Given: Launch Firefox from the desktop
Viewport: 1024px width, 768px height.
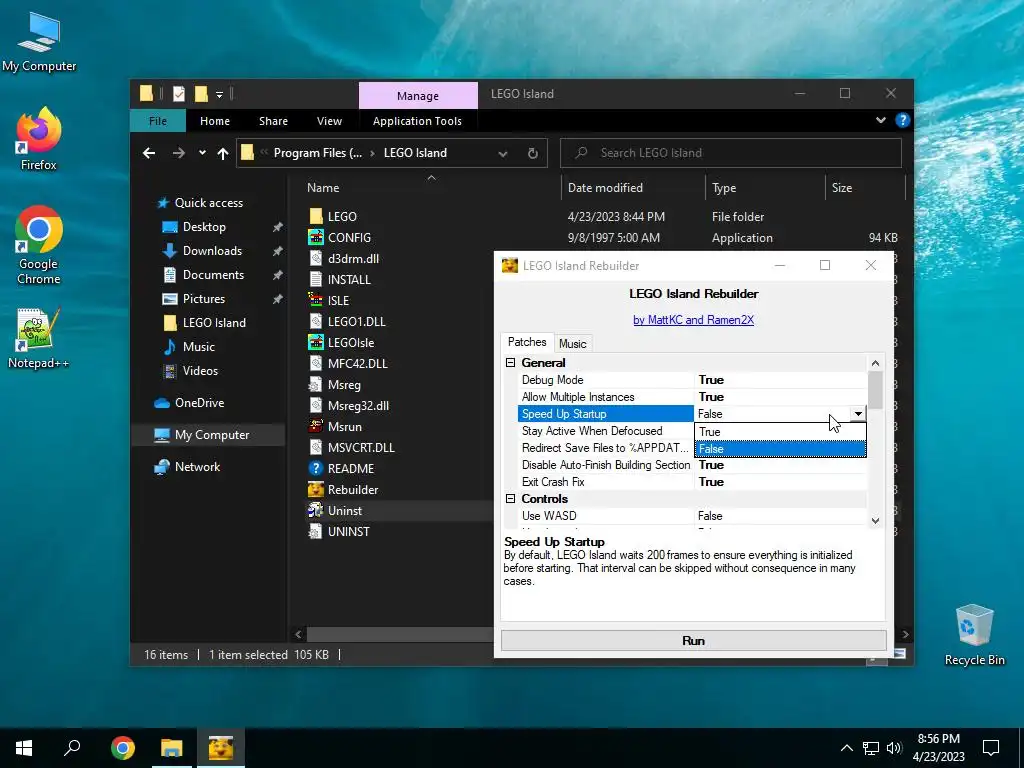Looking at the screenshot, I should 39,139.
